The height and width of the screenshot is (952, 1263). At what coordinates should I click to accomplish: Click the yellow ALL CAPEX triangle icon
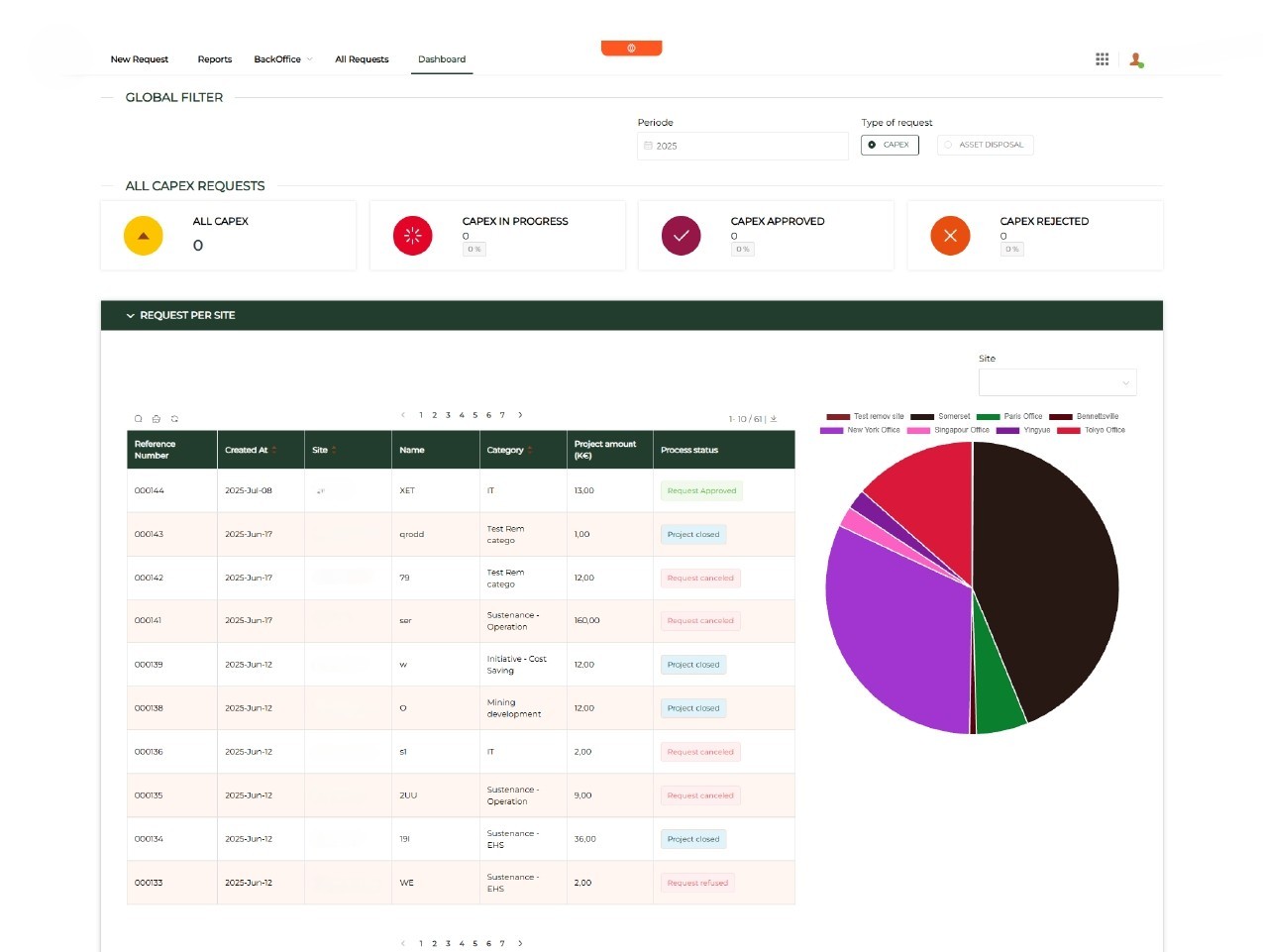point(143,236)
